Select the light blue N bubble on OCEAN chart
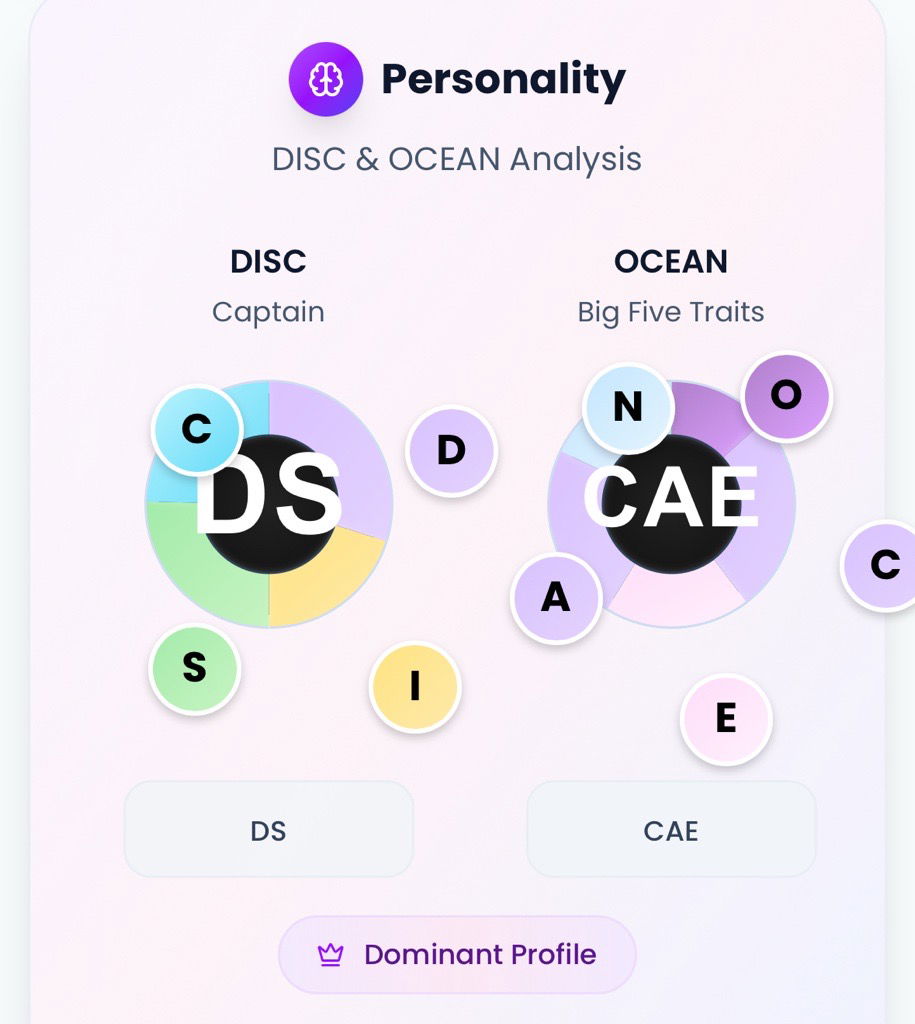This screenshot has height=1024, width=915. 628,407
